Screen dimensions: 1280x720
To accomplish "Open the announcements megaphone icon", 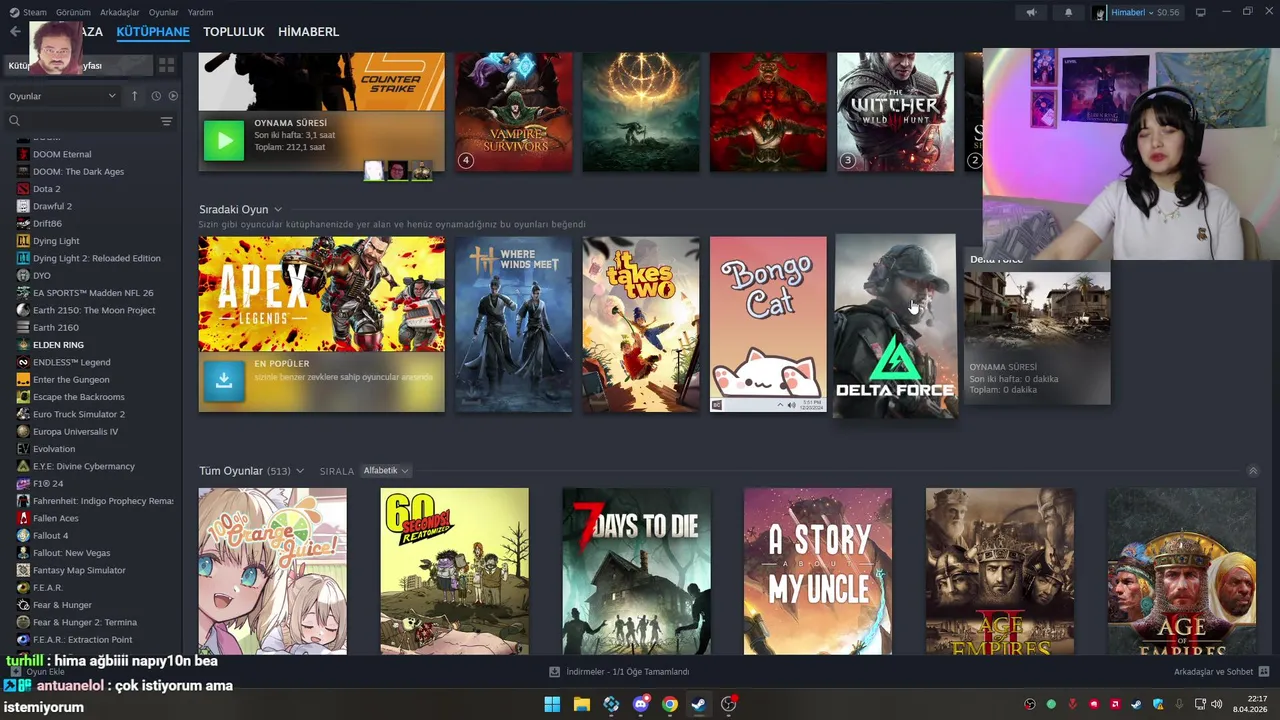I will 1031,12.
